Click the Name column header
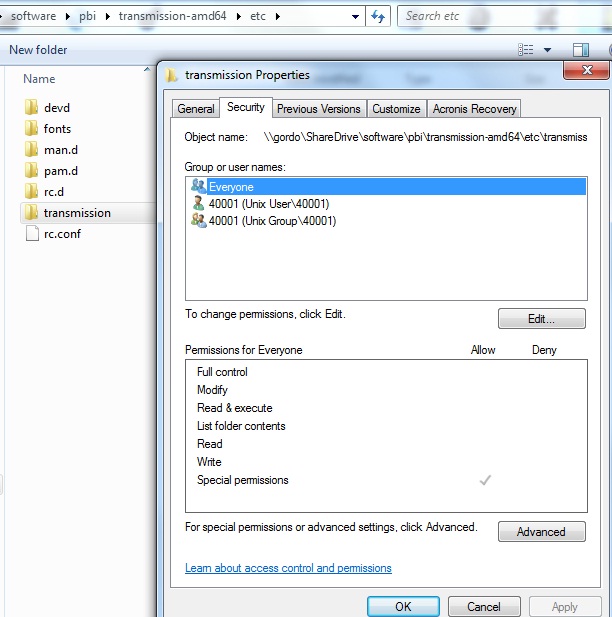 39,79
